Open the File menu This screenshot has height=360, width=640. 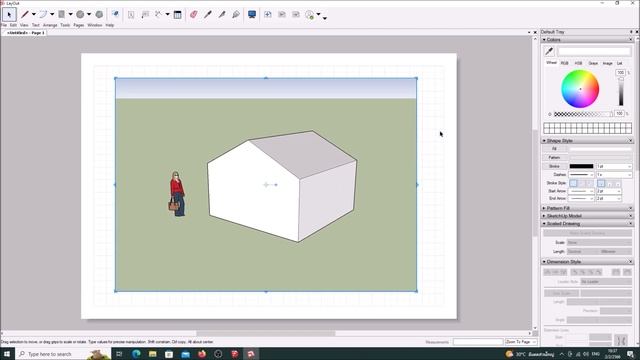(x=4, y=25)
